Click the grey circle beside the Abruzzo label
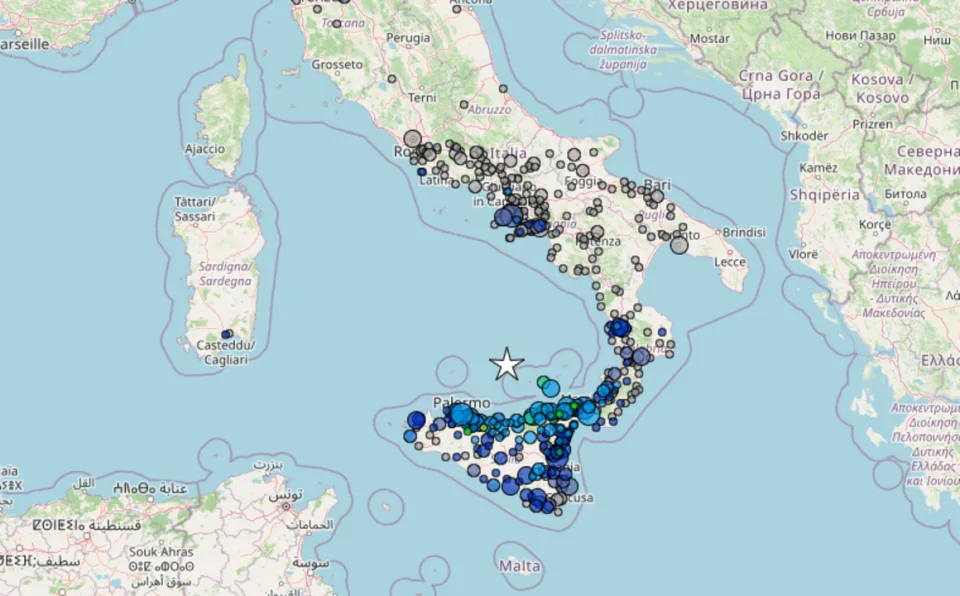Image resolution: width=960 pixels, height=596 pixels. pyautogui.click(x=464, y=105)
